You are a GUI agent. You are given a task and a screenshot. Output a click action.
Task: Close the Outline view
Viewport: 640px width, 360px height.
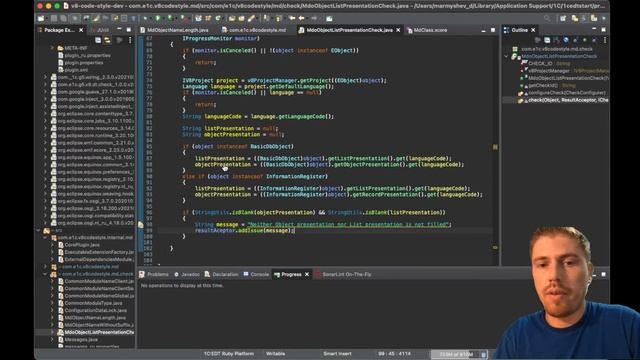pyautogui.click(x=533, y=30)
